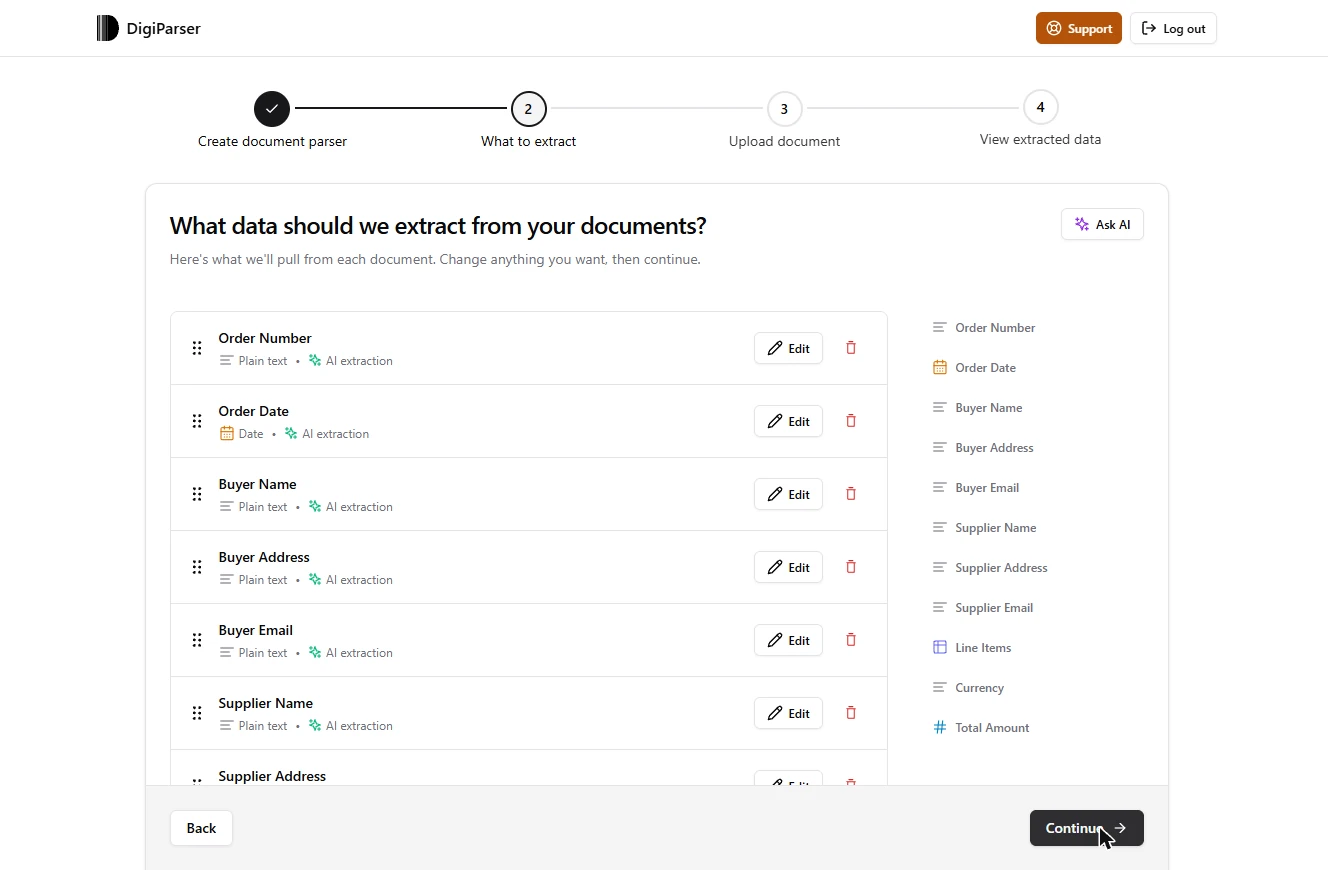Click the completed step one checkmark
The width and height of the screenshot is (1328, 870).
272,108
